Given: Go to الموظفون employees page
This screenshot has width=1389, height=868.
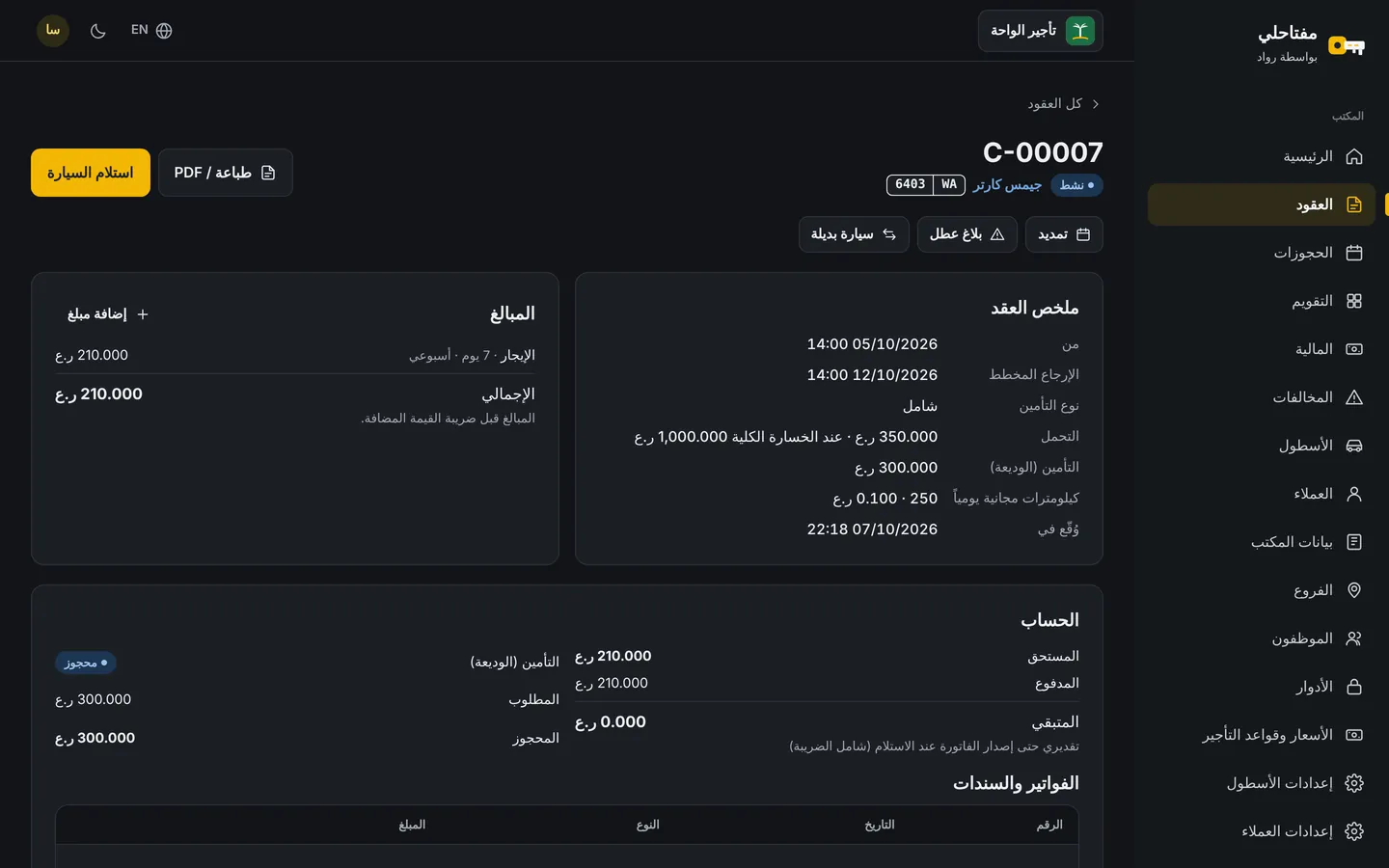Looking at the screenshot, I should [x=1262, y=638].
